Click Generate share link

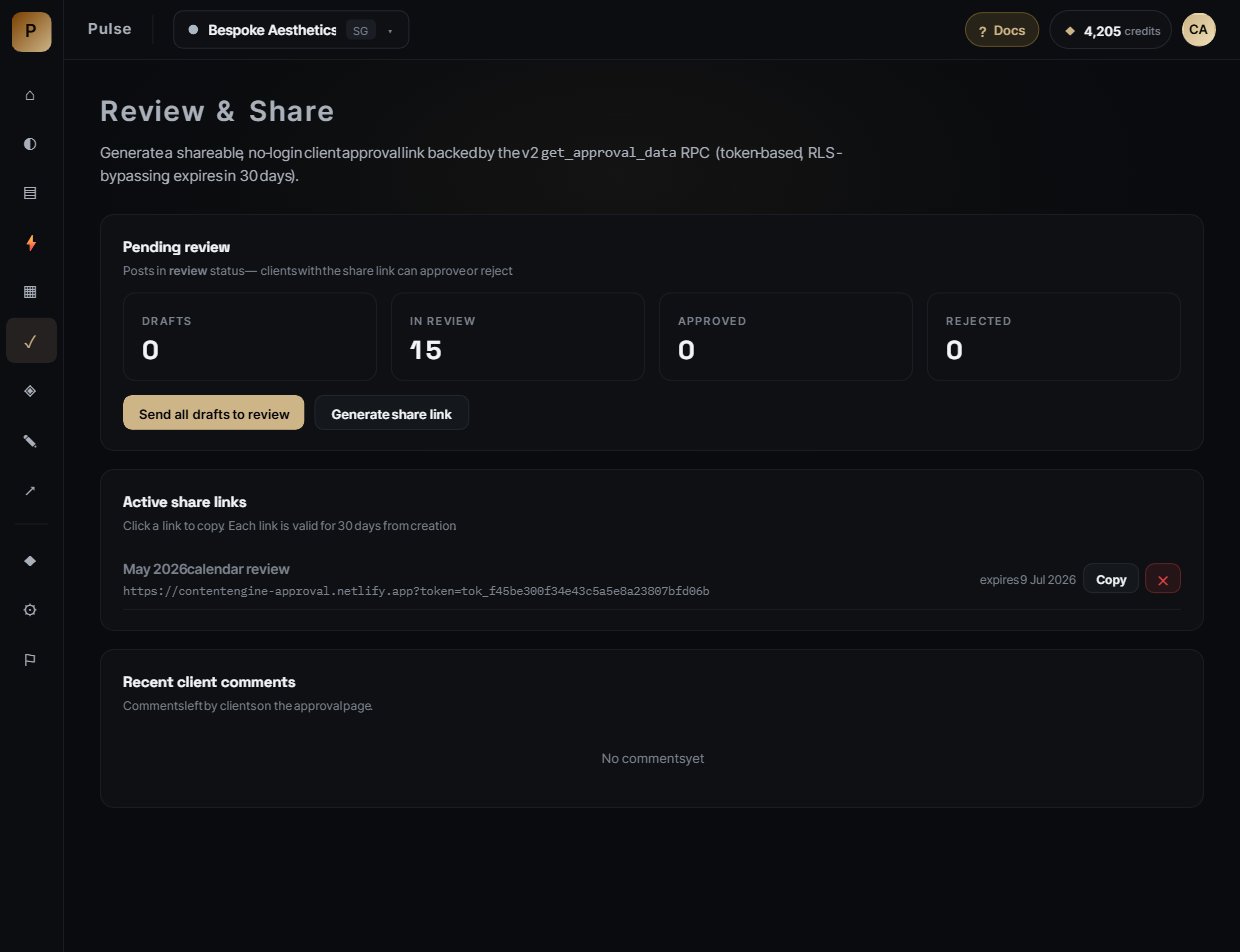pos(392,413)
